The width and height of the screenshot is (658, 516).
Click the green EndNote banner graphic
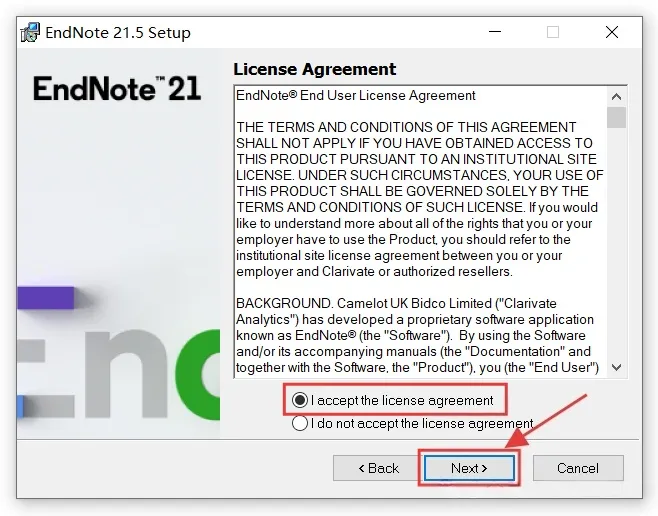tap(198, 375)
